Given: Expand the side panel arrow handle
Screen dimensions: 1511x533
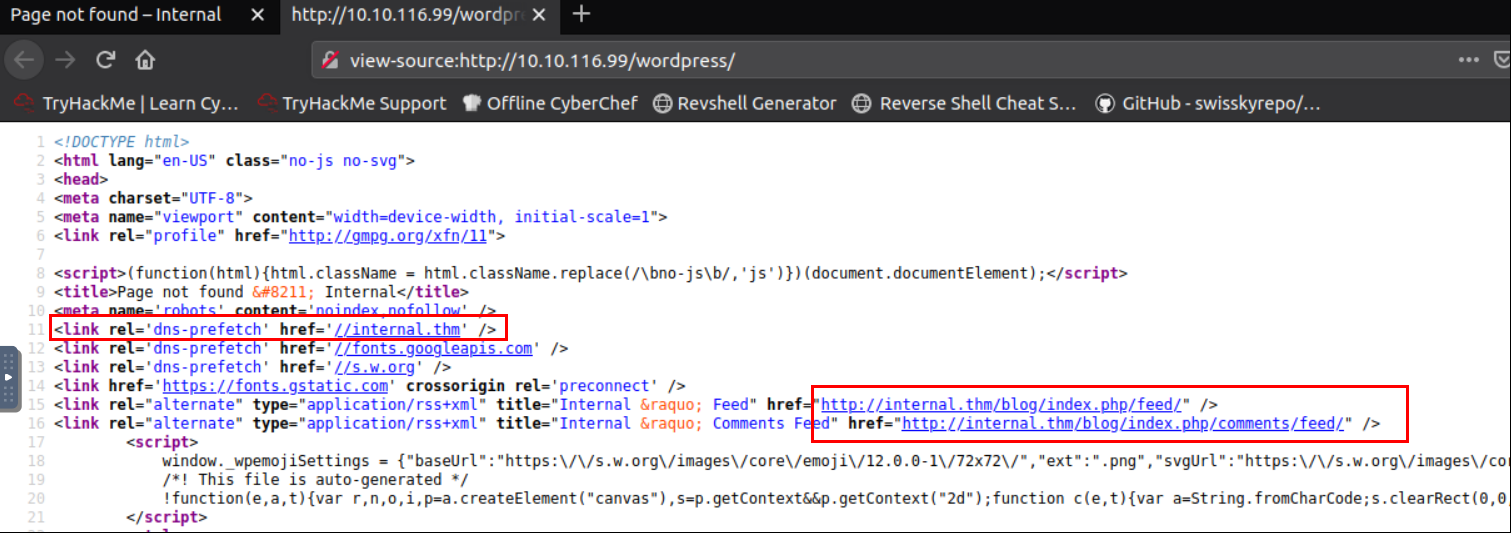Looking at the screenshot, I should pyautogui.click(x=9, y=378).
